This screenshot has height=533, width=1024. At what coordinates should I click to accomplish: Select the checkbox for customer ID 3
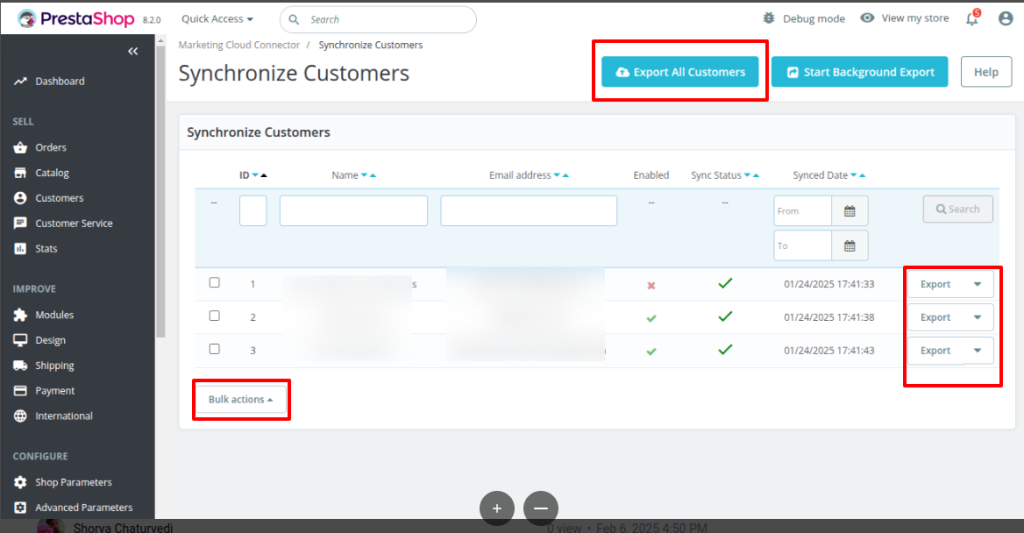(214, 349)
